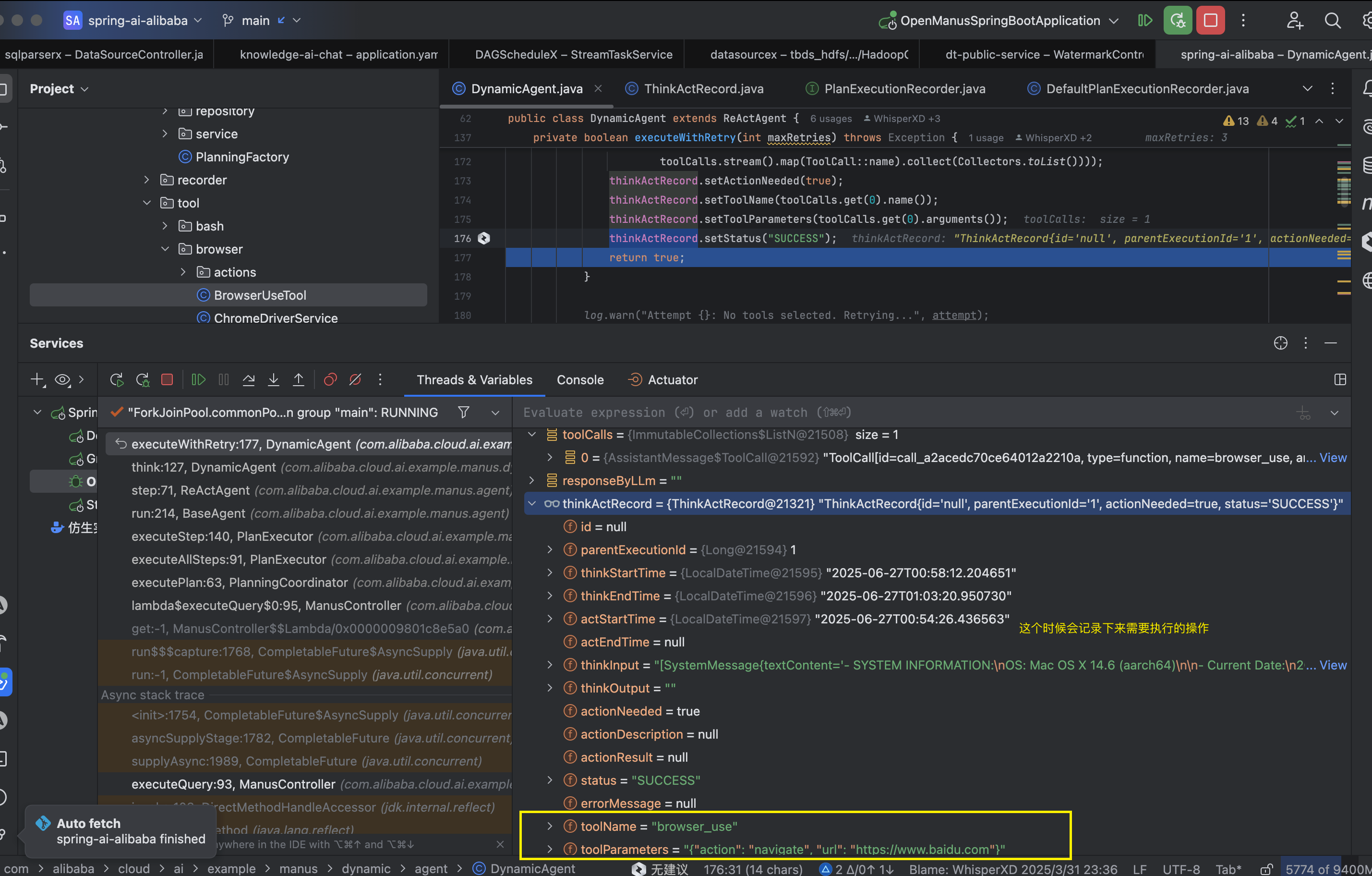Viewport: 1372px width, 876px height.
Task: Click the Step Over icon
Action: pyautogui.click(x=248, y=379)
